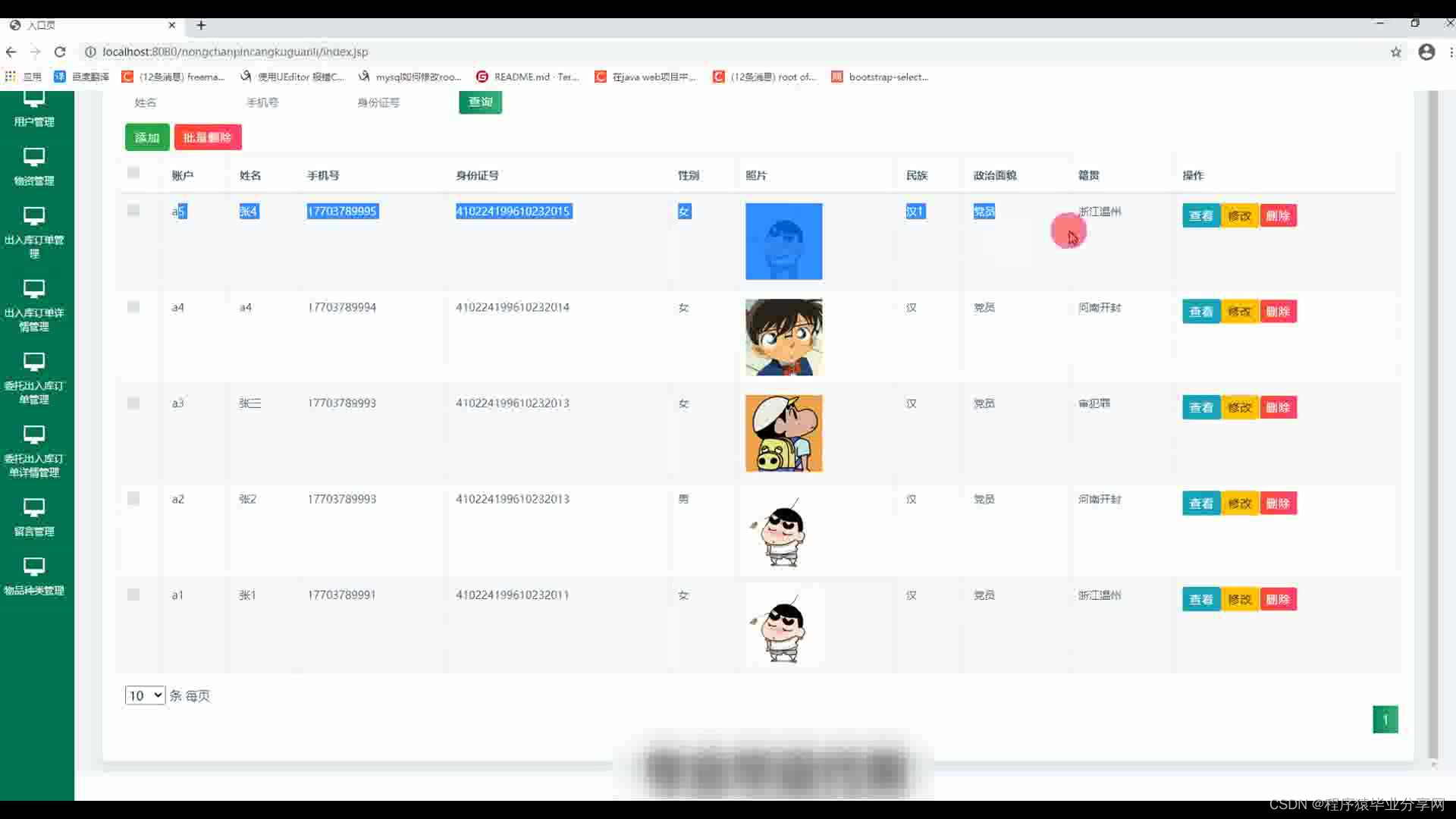Open the 10 per-page dropdown
The width and height of the screenshot is (1456, 819).
pyautogui.click(x=145, y=695)
